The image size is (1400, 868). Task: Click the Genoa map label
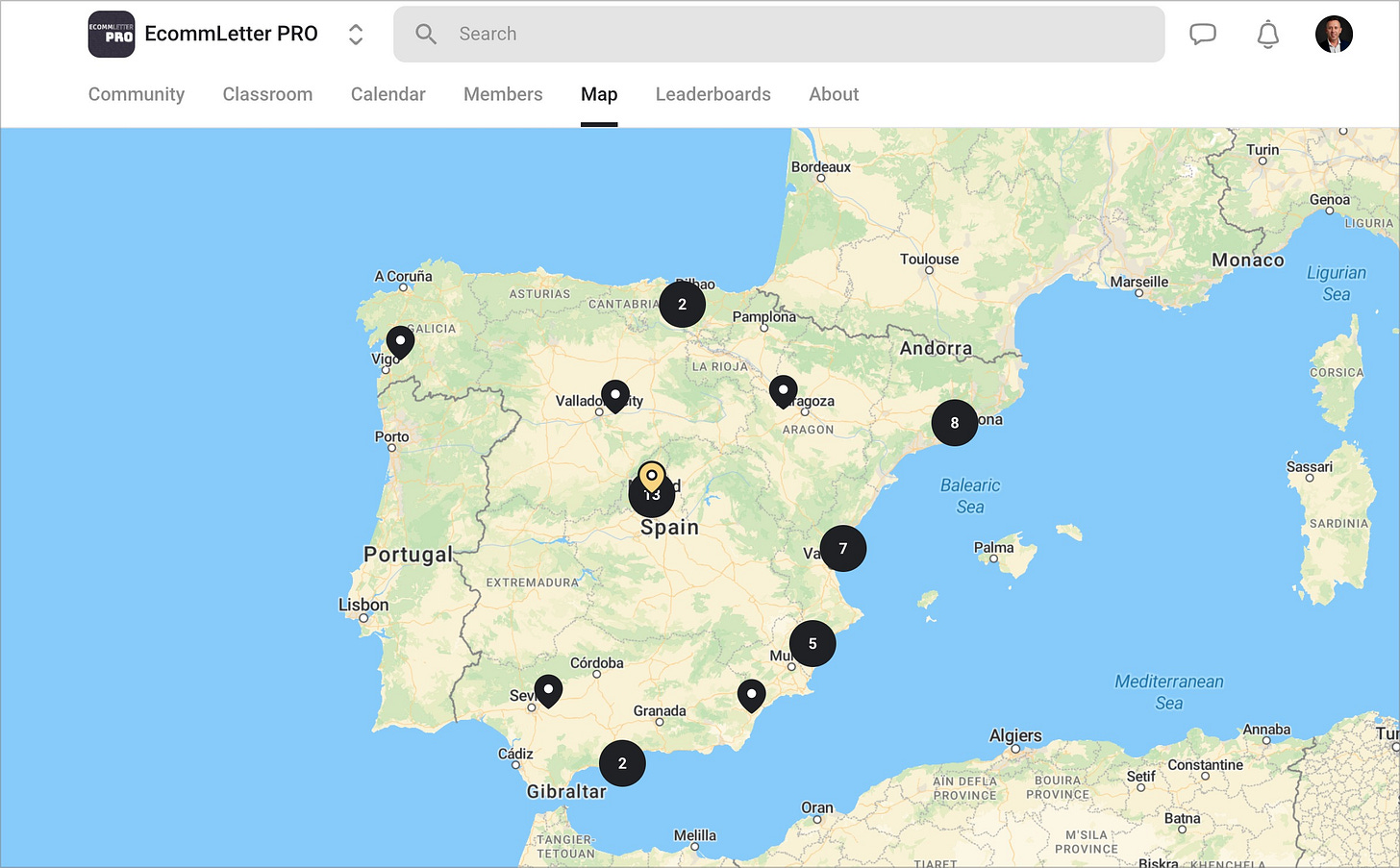(x=1330, y=199)
